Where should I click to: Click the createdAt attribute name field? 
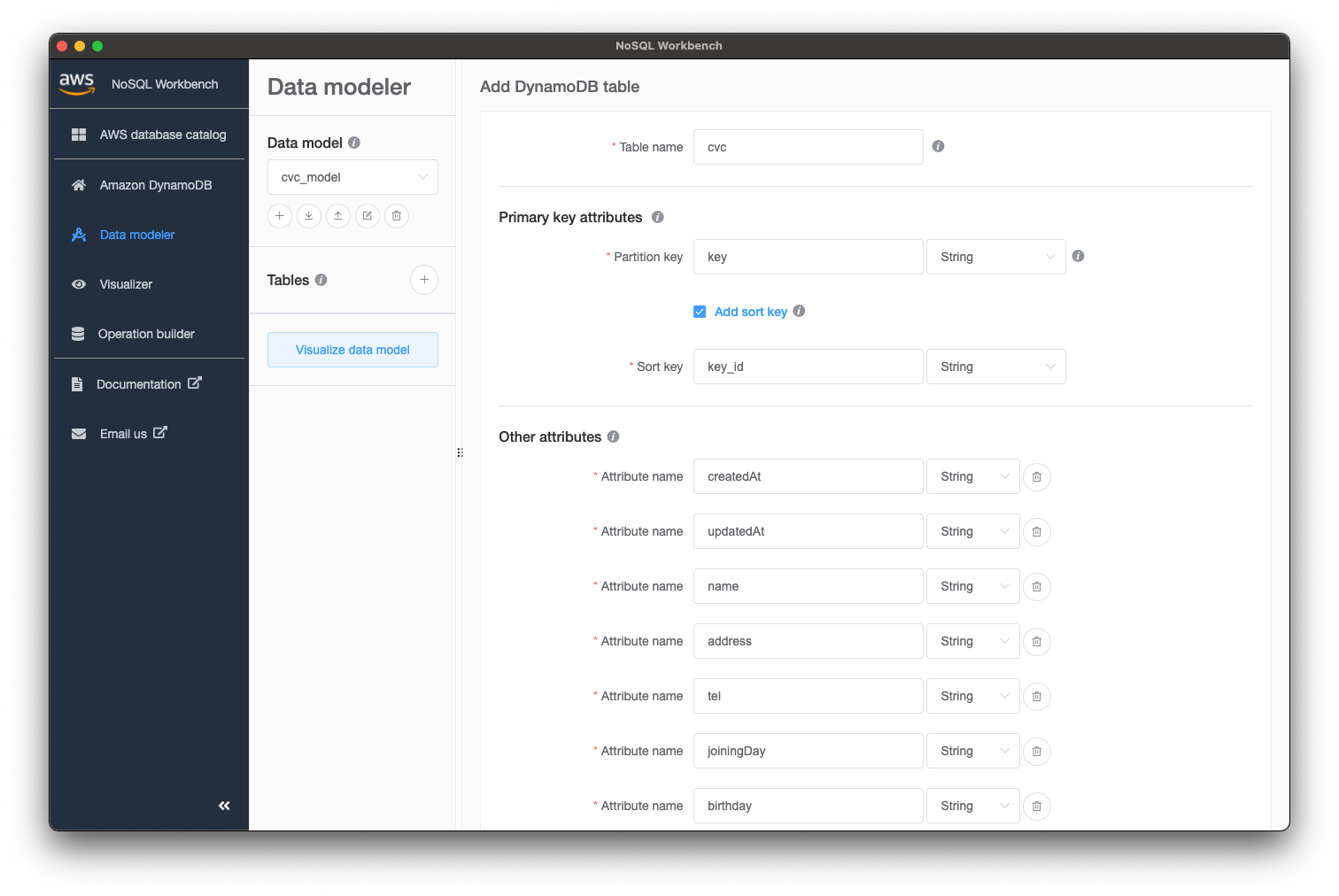point(809,476)
